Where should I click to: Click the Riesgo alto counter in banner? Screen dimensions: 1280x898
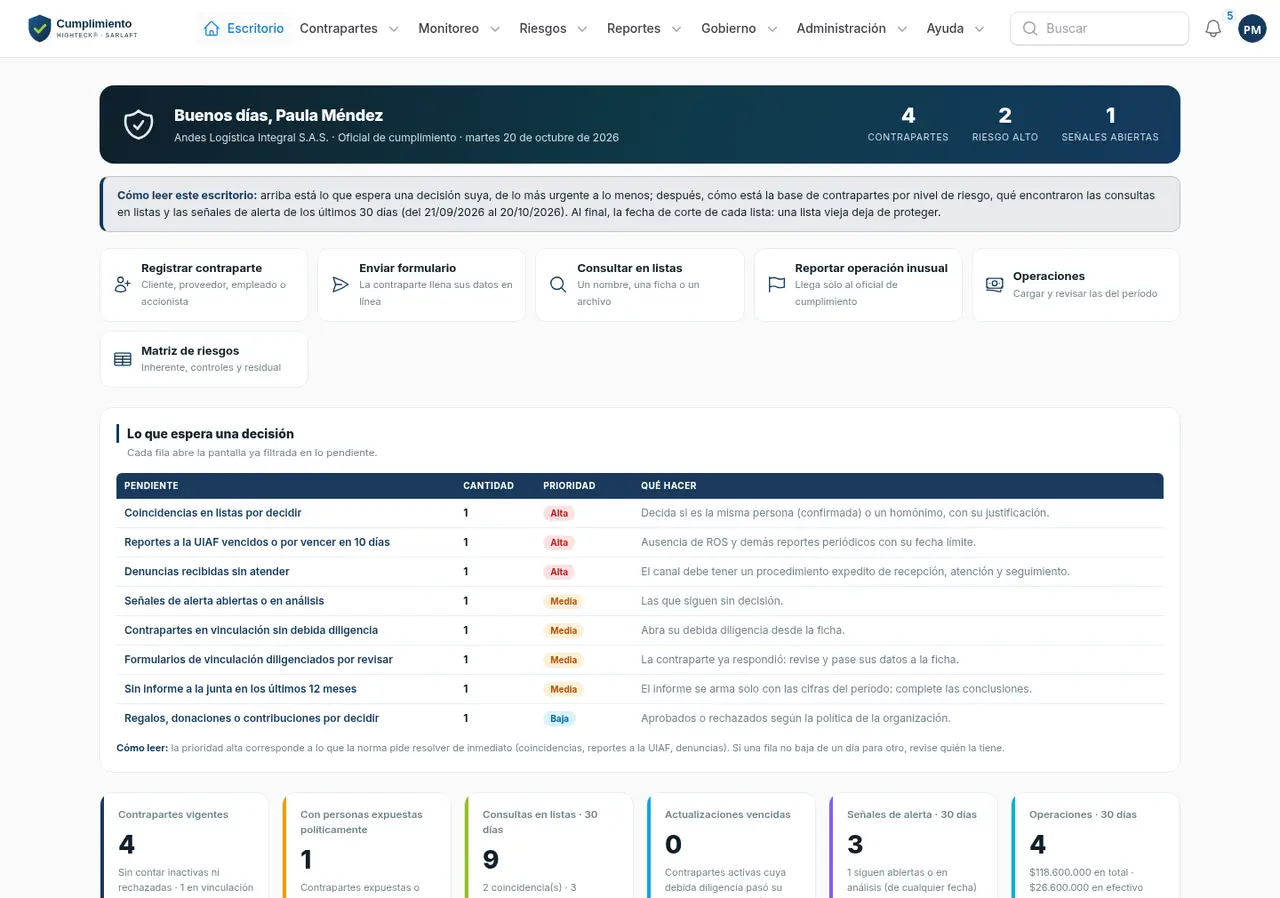tap(1005, 124)
